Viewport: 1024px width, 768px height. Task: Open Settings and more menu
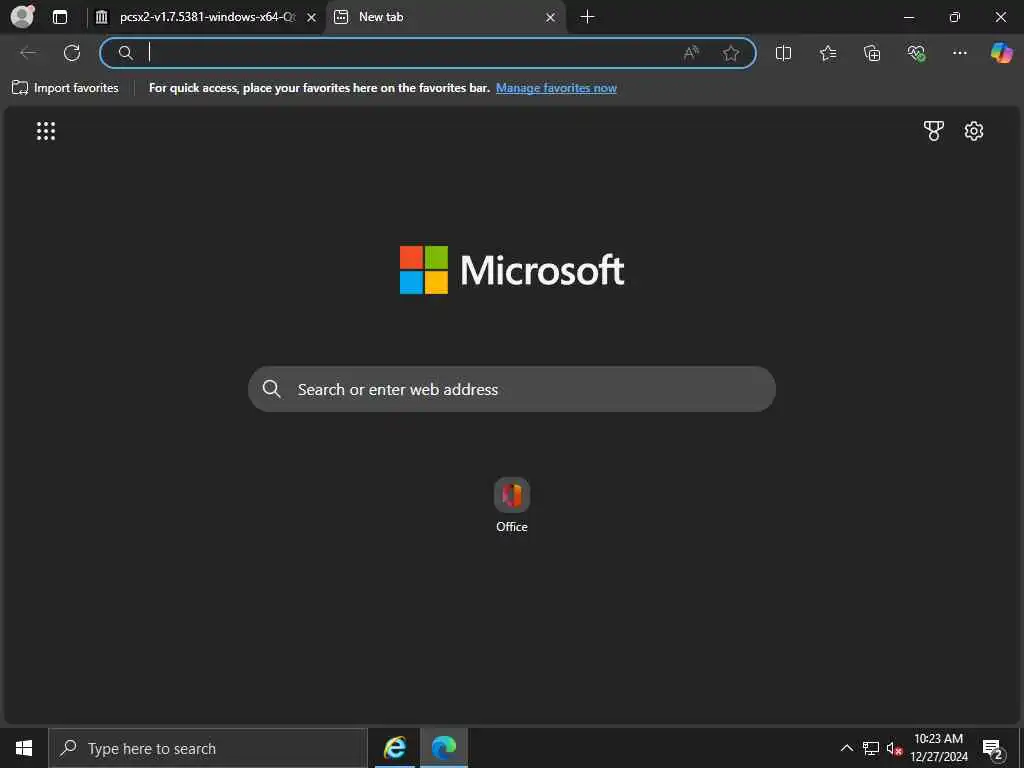(959, 53)
